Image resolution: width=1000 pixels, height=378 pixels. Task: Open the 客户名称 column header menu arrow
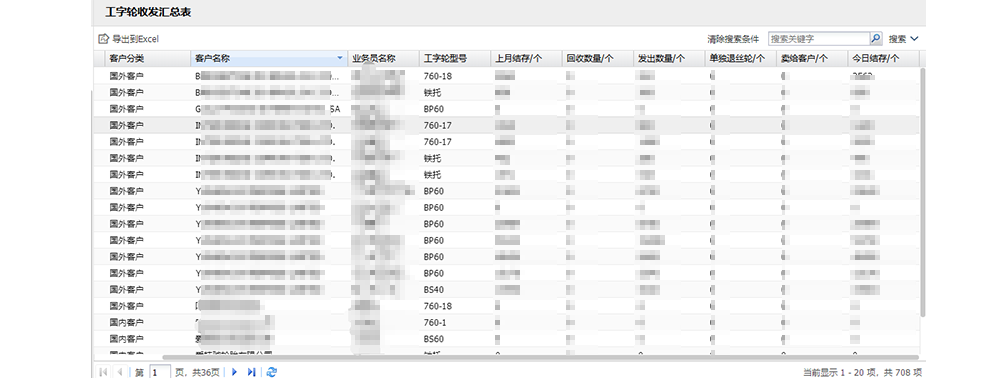tap(339, 58)
